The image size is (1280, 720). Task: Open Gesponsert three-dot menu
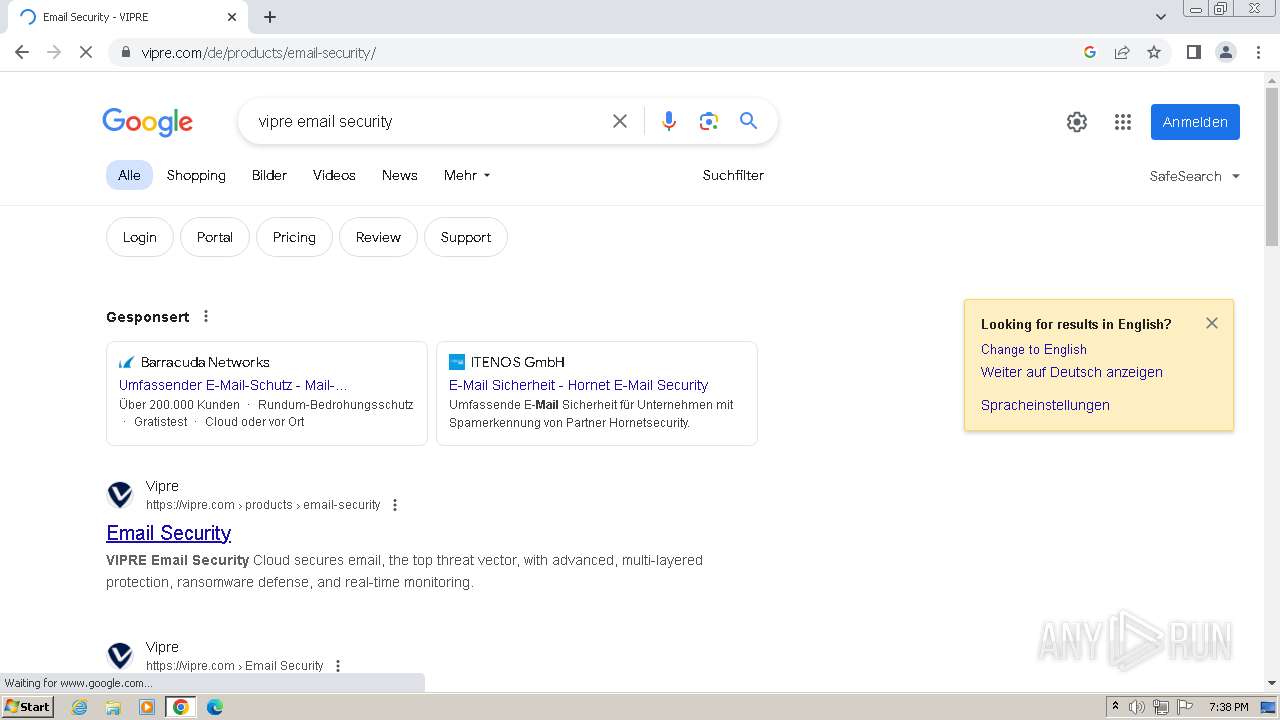click(x=206, y=316)
